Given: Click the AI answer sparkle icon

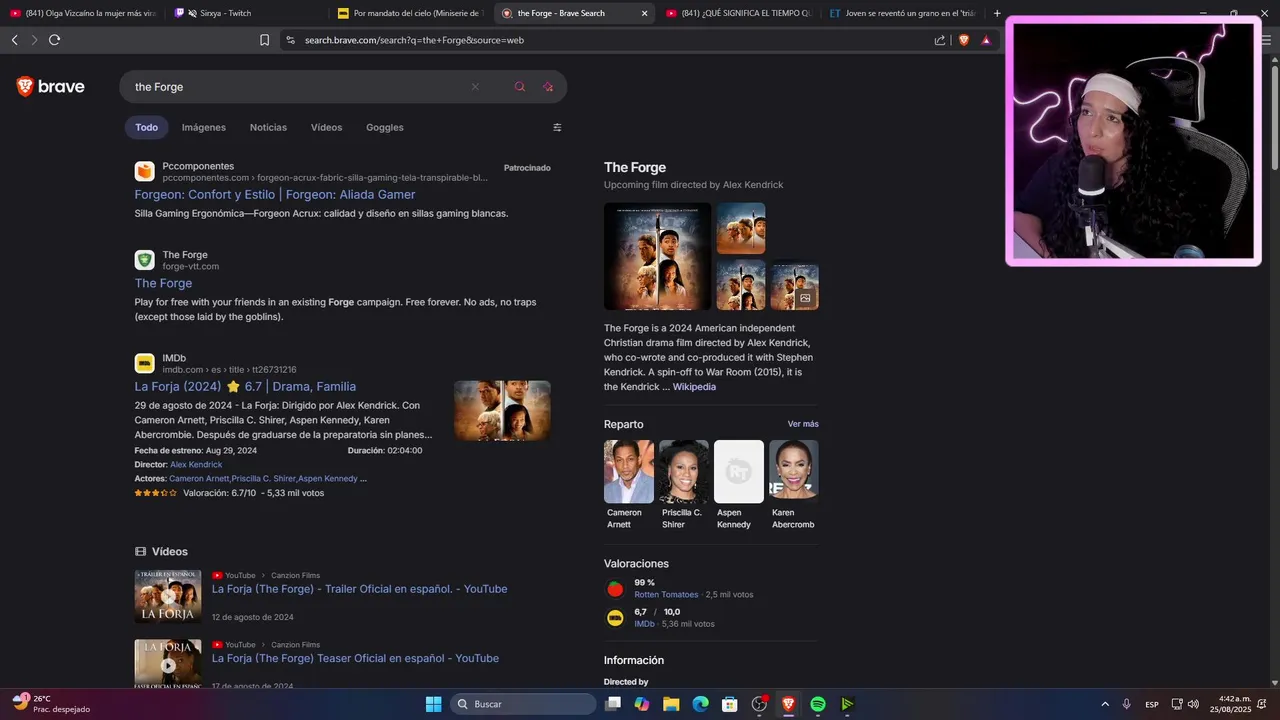Looking at the screenshot, I should 548,87.
